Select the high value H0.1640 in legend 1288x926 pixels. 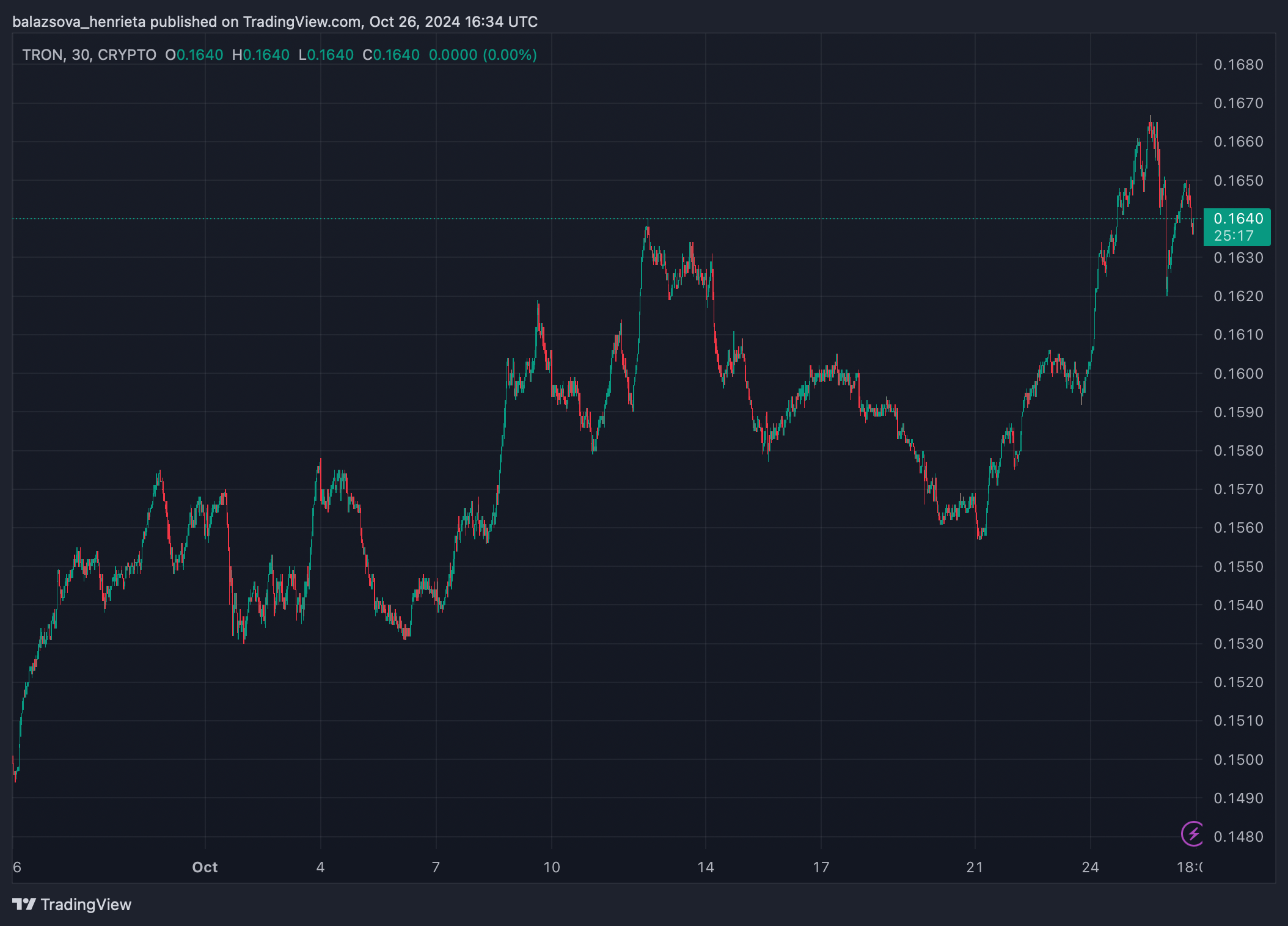(261, 55)
